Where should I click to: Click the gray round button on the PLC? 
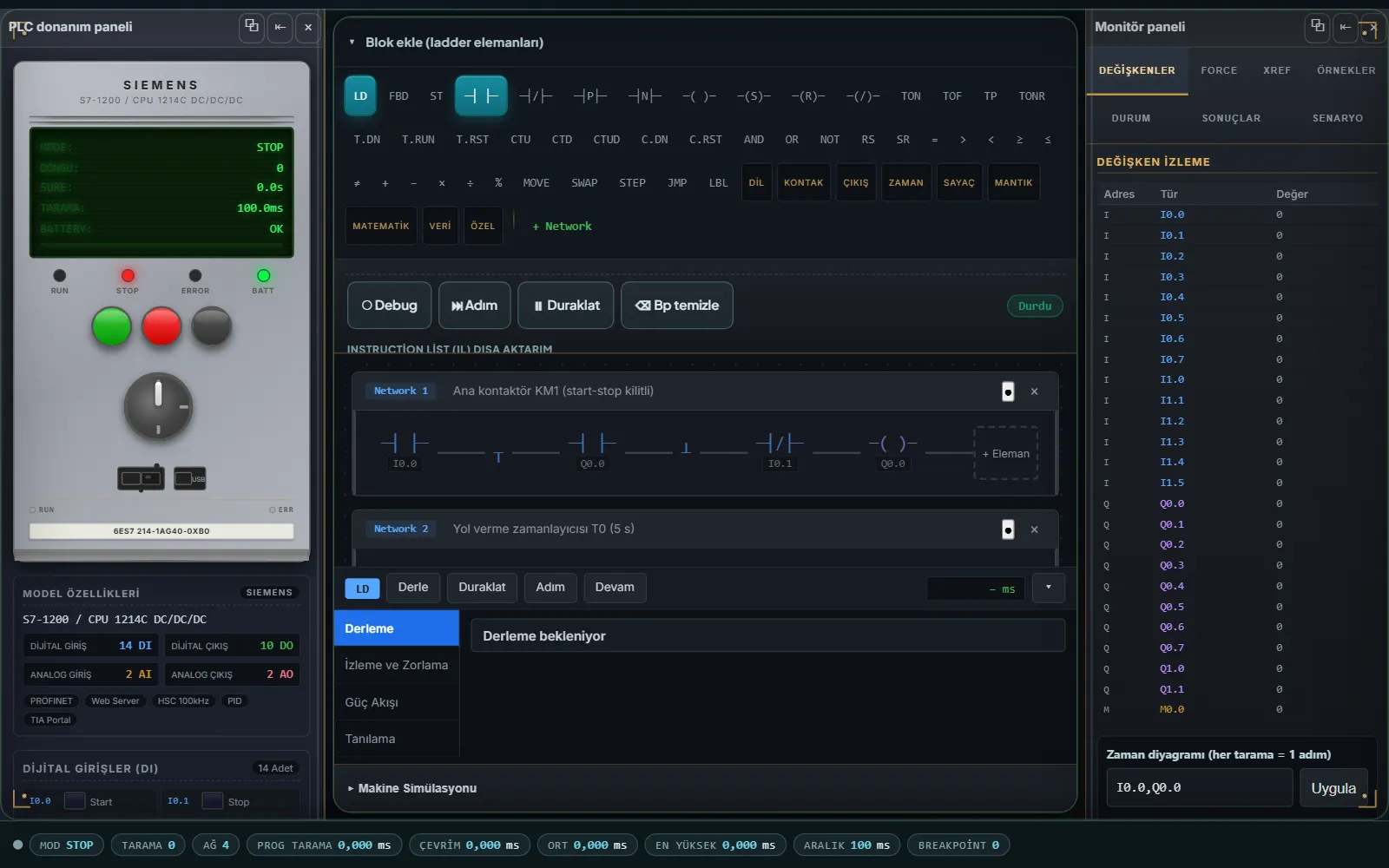tap(211, 326)
